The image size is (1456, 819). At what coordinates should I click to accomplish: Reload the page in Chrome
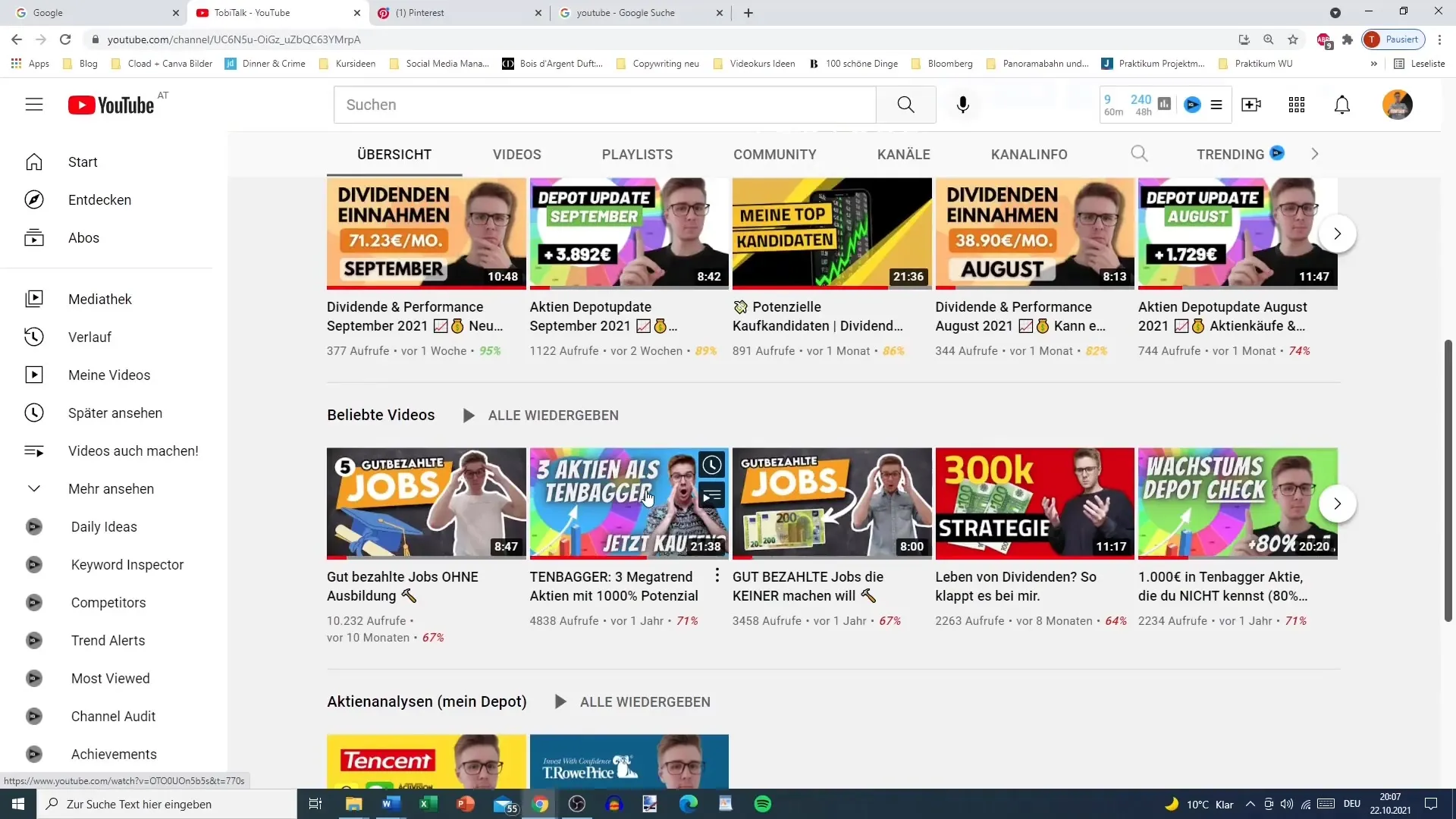pyautogui.click(x=65, y=39)
